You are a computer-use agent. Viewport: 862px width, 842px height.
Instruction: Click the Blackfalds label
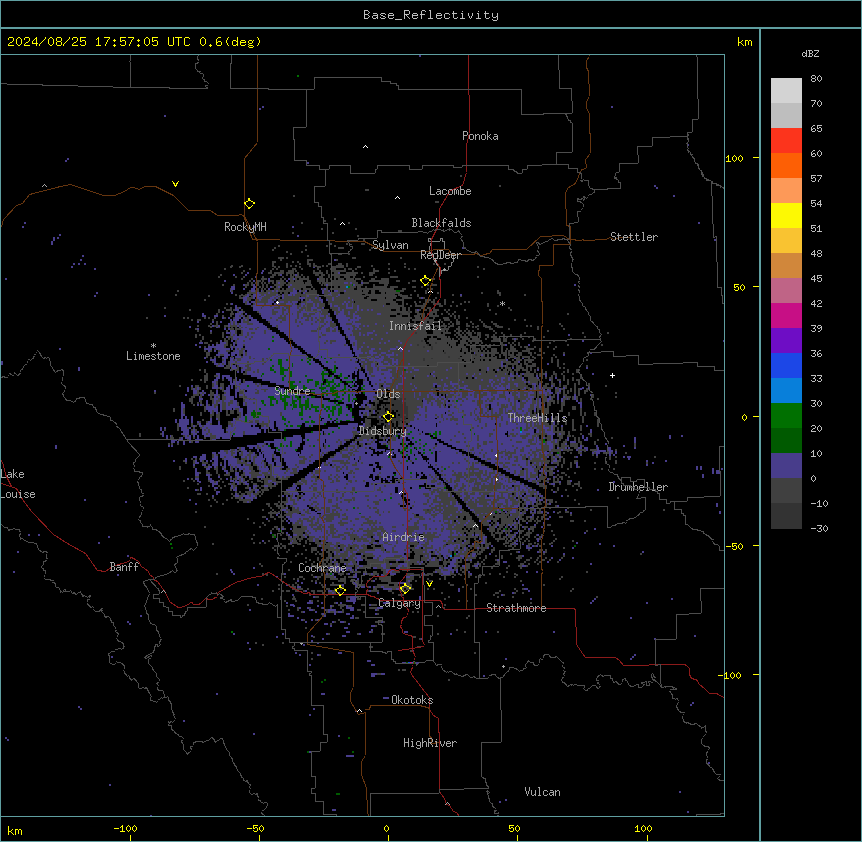click(x=441, y=223)
